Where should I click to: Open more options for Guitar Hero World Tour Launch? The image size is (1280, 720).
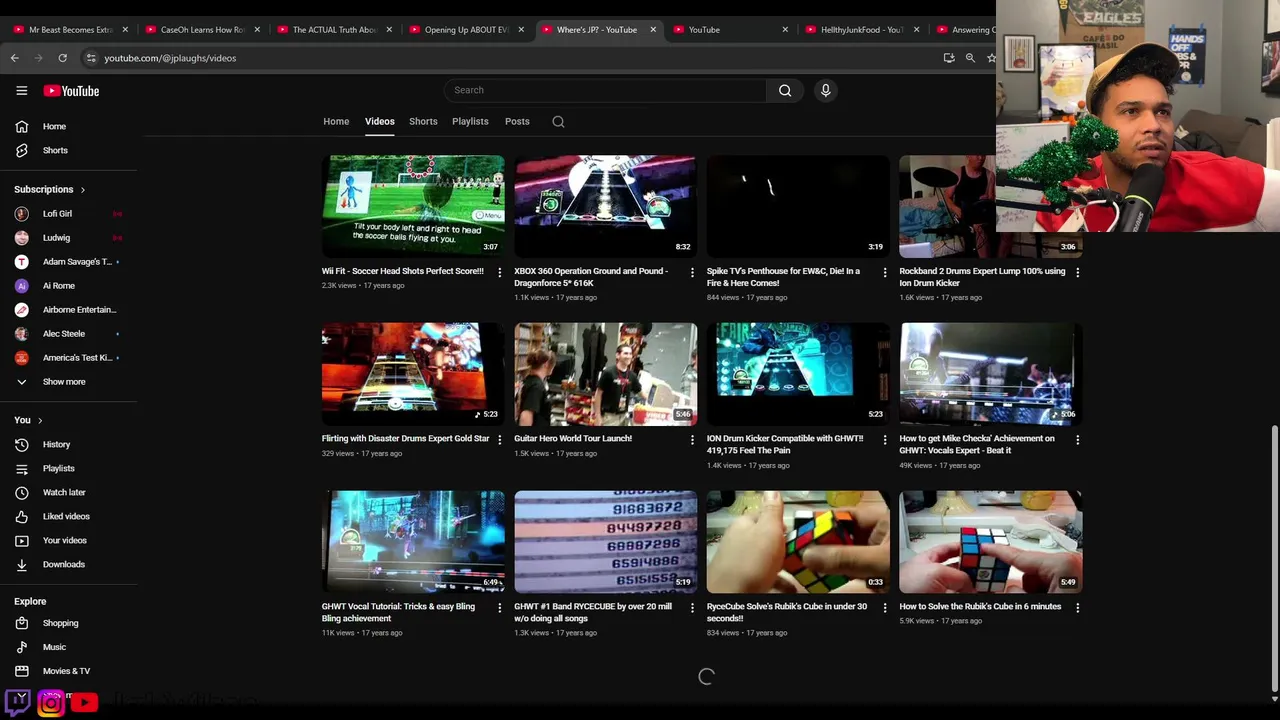[692, 439]
